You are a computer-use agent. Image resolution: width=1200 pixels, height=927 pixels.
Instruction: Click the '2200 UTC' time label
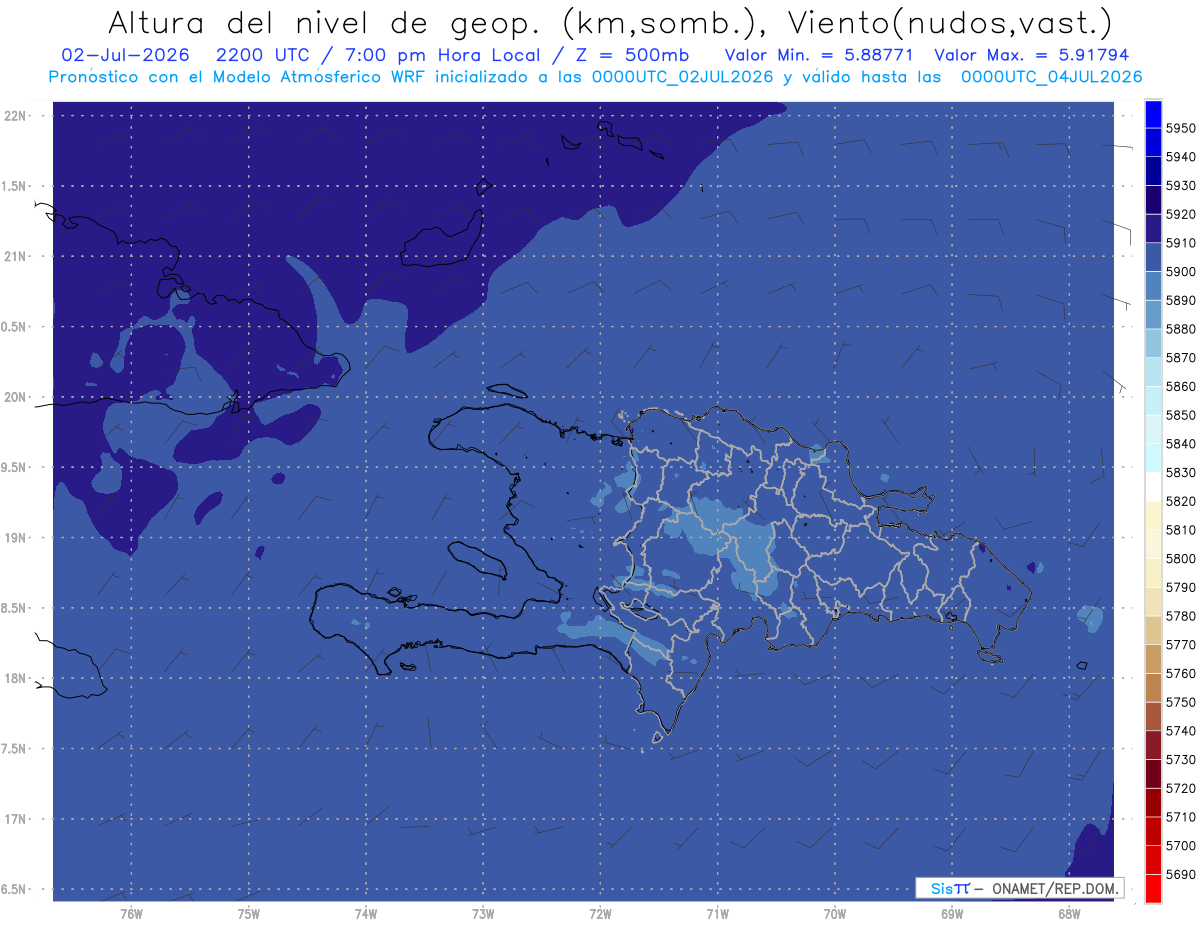point(262,55)
